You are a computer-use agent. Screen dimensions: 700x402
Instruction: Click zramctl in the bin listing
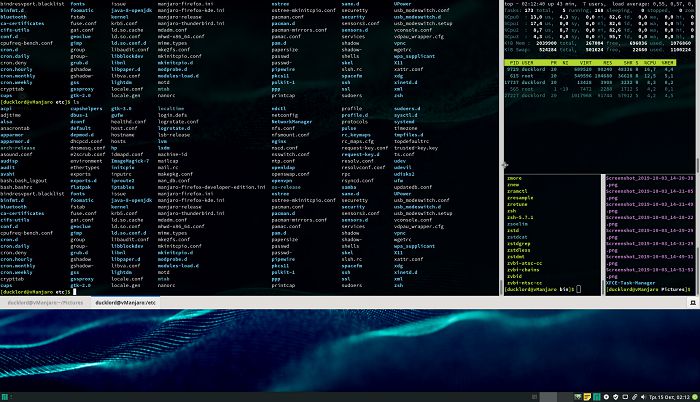tap(517, 191)
